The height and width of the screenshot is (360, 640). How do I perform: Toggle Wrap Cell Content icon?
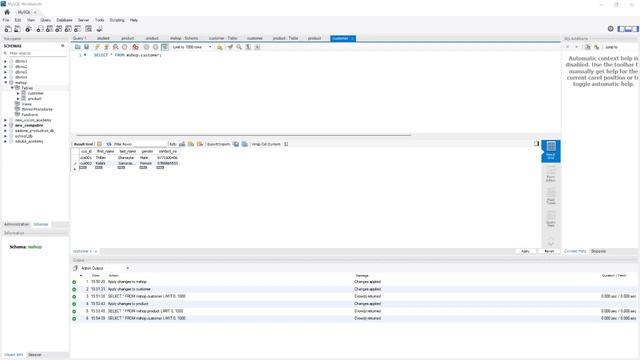[286, 144]
